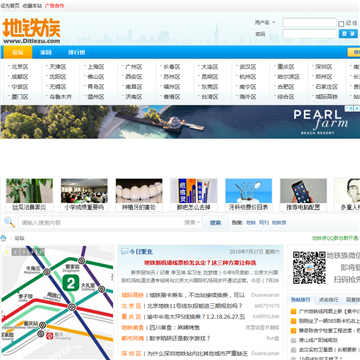Switch to the 点击排行 ranking tab

pos(328,299)
